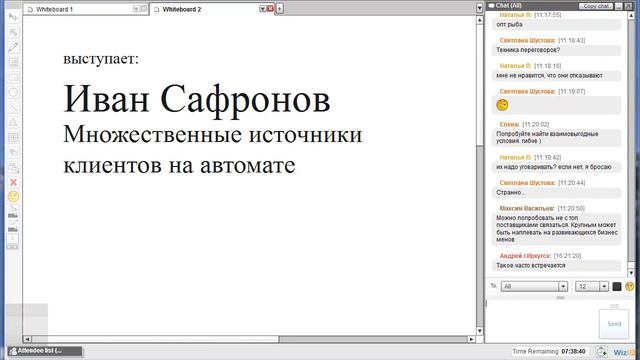This screenshot has height=360, width=640.
Task: Close the Whiteboard 2 tab
Action: pyautogui.click(x=270, y=9)
